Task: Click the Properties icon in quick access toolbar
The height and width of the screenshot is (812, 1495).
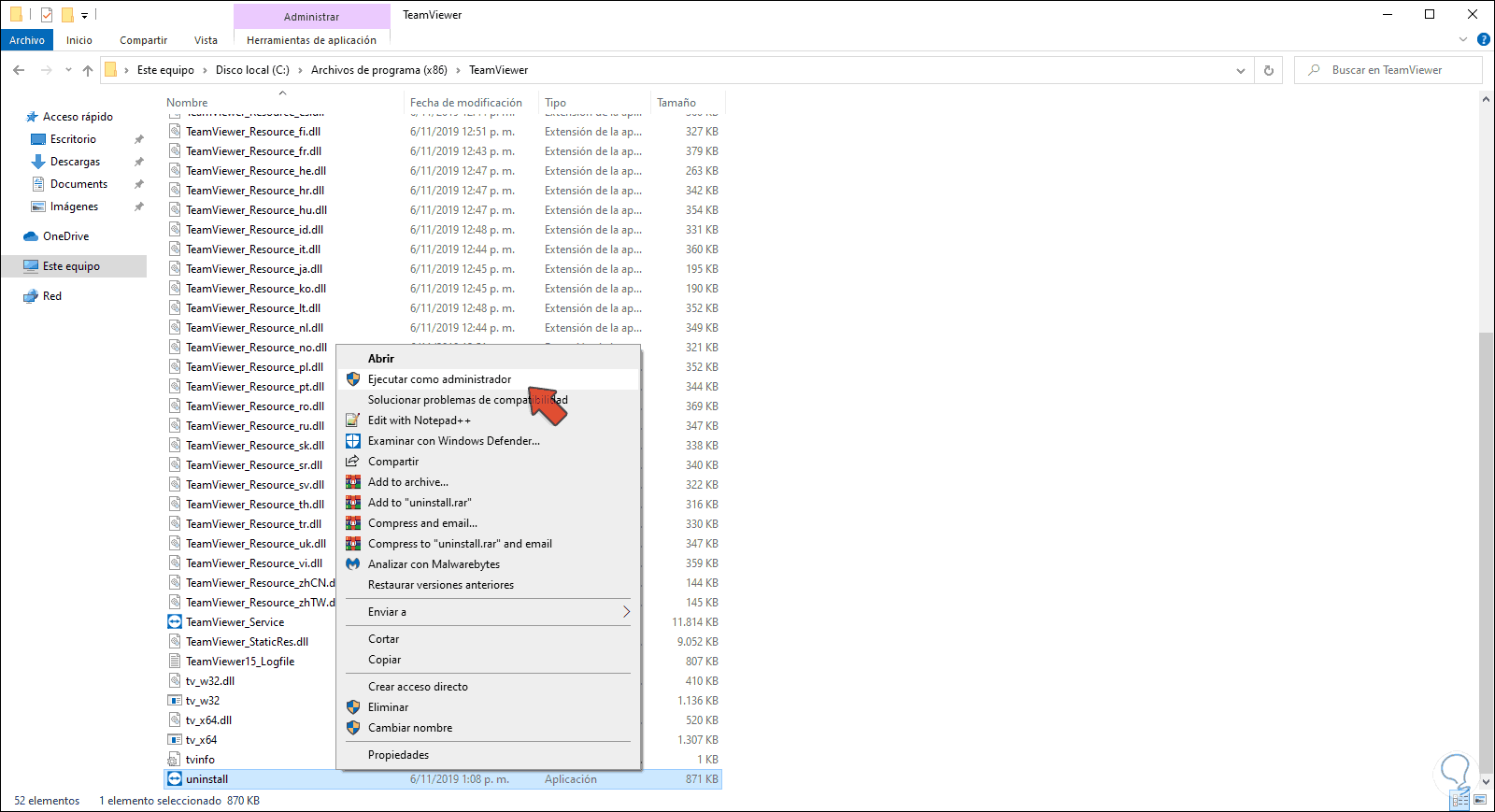Action: tap(47, 15)
